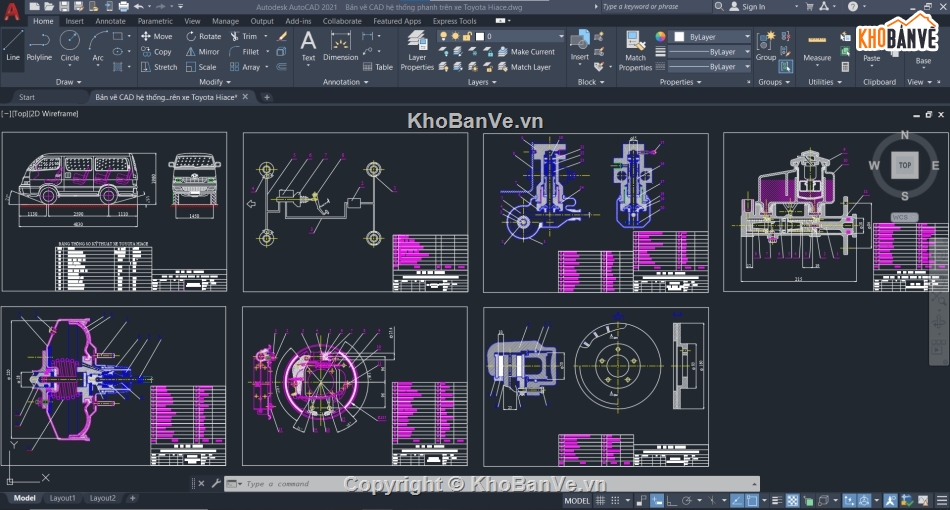Expand the Block panel
The image size is (950, 510).
591,82
